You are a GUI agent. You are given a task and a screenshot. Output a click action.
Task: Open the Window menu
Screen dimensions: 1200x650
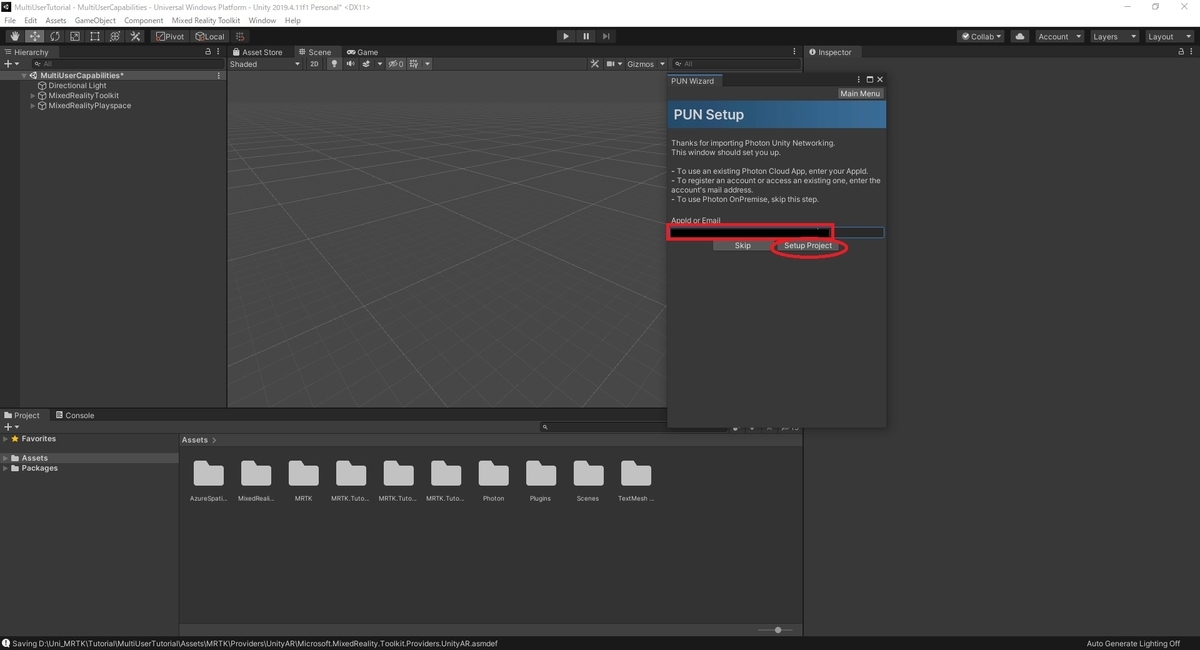click(x=262, y=20)
